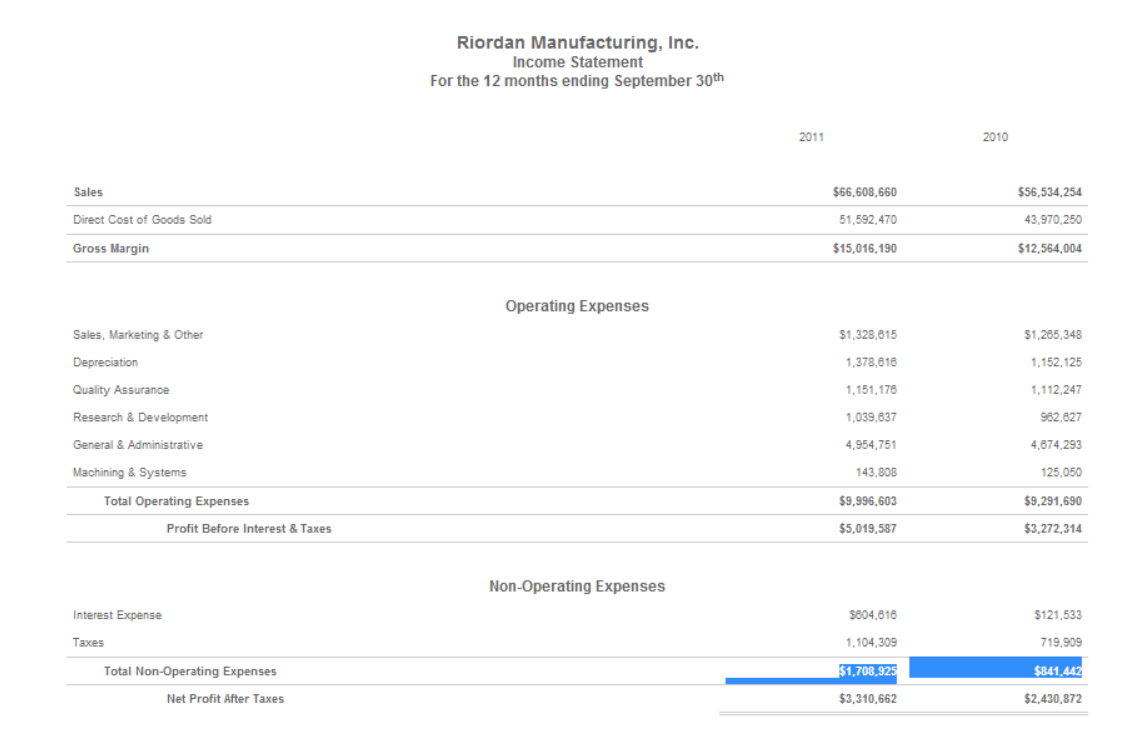Select the Sales row label
The image size is (1144, 734).
click(88, 193)
